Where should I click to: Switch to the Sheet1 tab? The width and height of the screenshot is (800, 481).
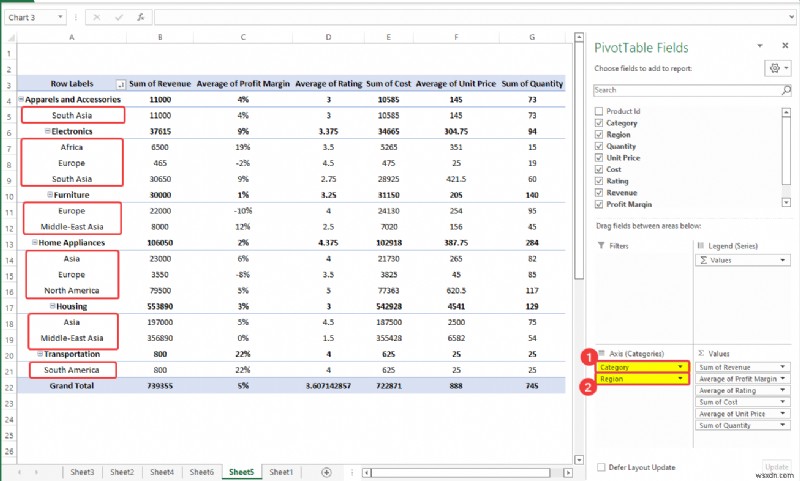[x=281, y=472]
